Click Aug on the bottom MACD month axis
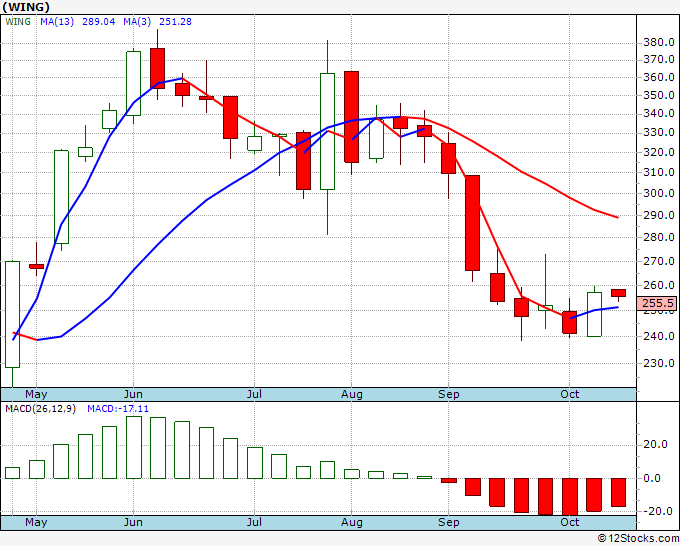 [352, 522]
